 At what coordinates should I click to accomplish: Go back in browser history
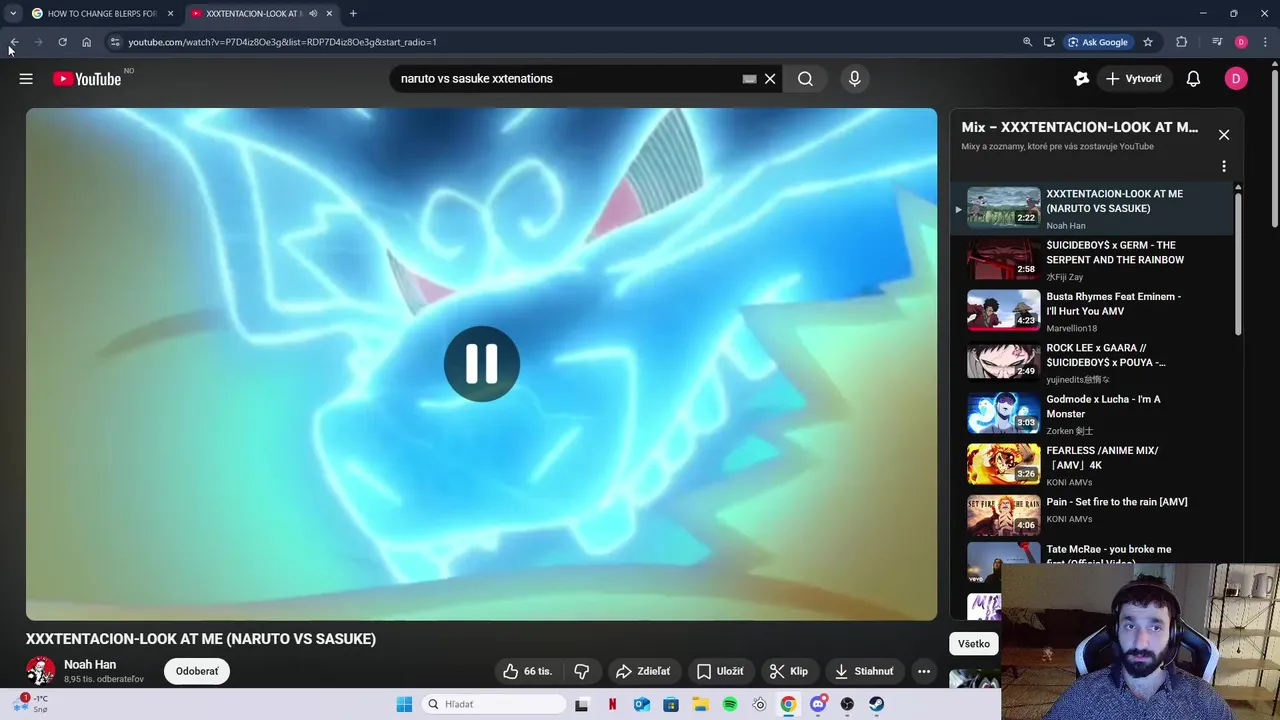point(14,42)
